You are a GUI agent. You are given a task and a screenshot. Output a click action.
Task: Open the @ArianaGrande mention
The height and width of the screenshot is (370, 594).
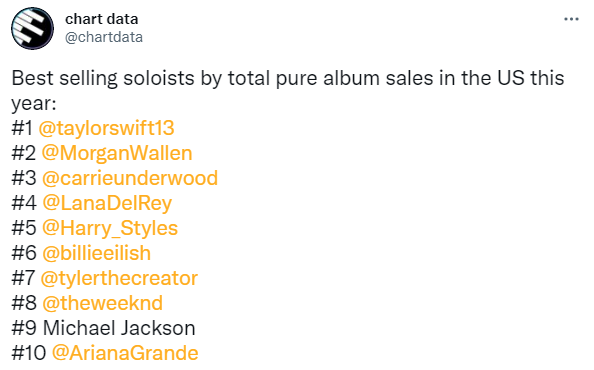[x=125, y=353]
